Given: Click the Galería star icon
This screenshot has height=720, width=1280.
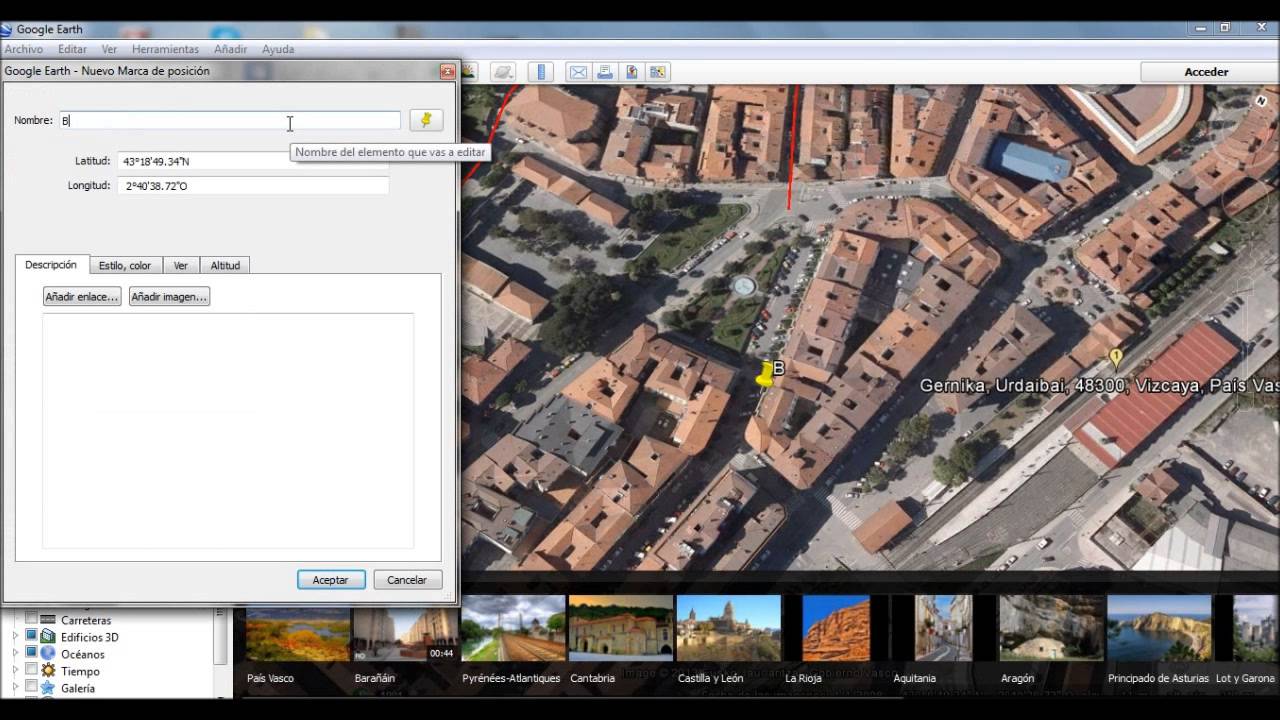Looking at the screenshot, I should point(47,688).
